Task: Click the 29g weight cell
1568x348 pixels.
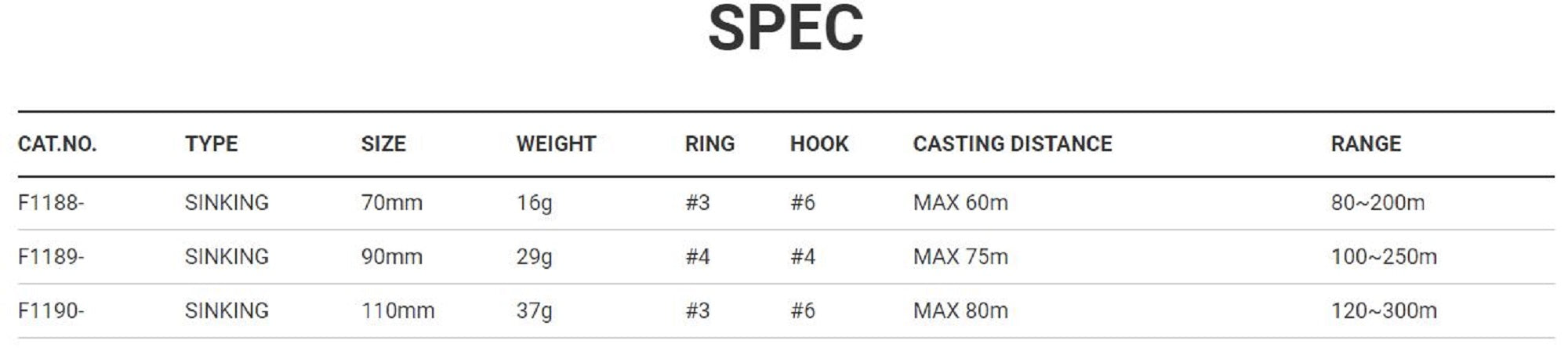Action: click(534, 257)
